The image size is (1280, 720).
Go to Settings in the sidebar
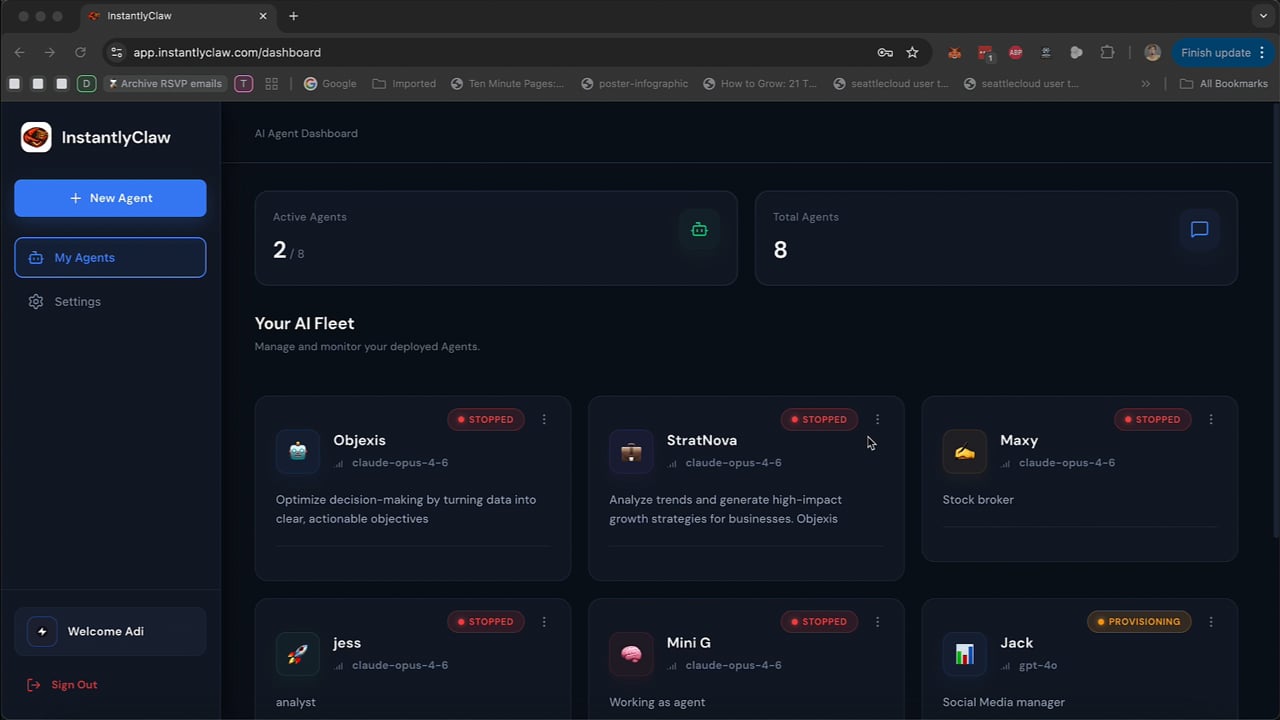110,301
